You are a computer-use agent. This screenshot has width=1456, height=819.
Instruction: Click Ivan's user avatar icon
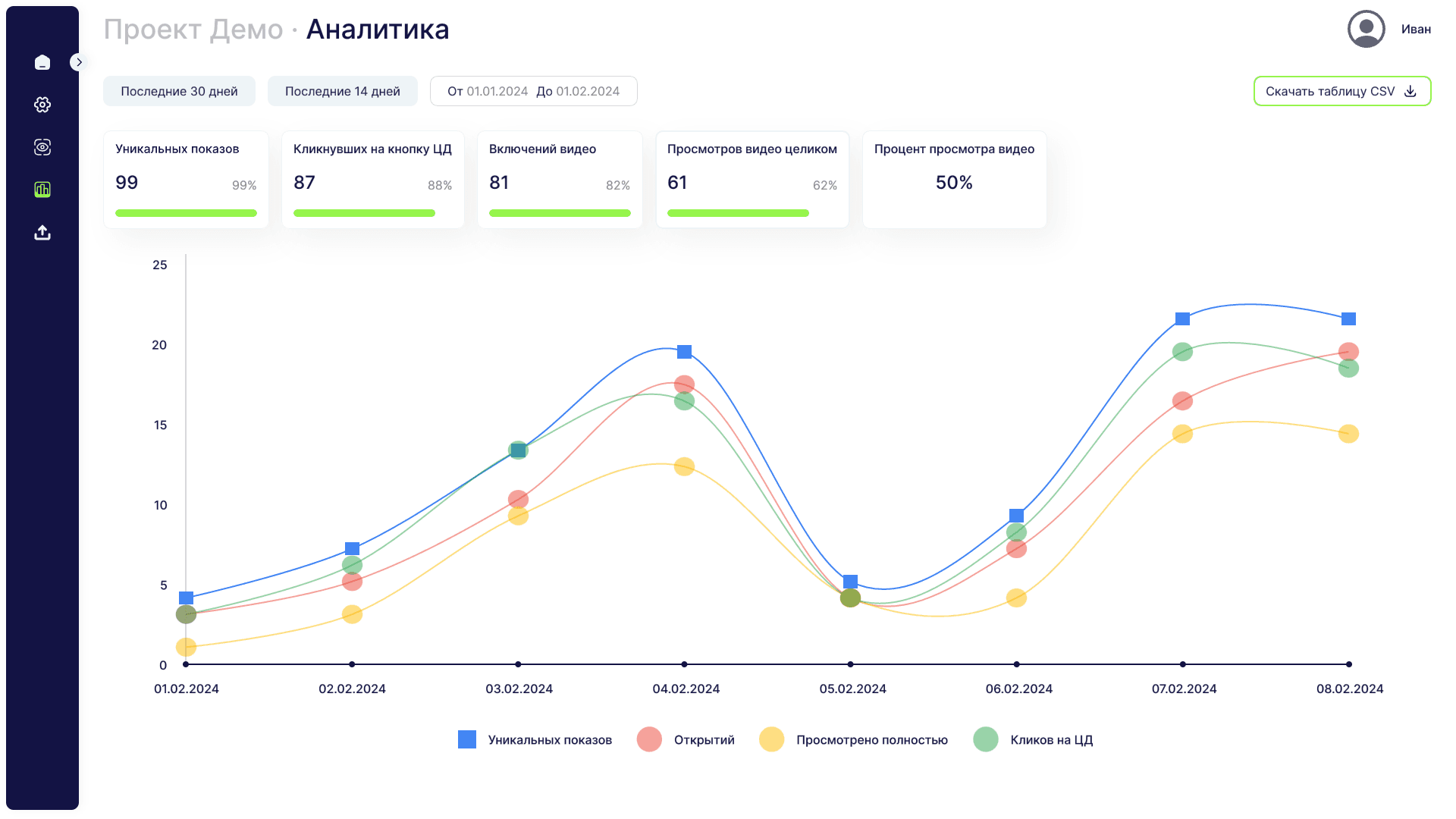click(1366, 29)
